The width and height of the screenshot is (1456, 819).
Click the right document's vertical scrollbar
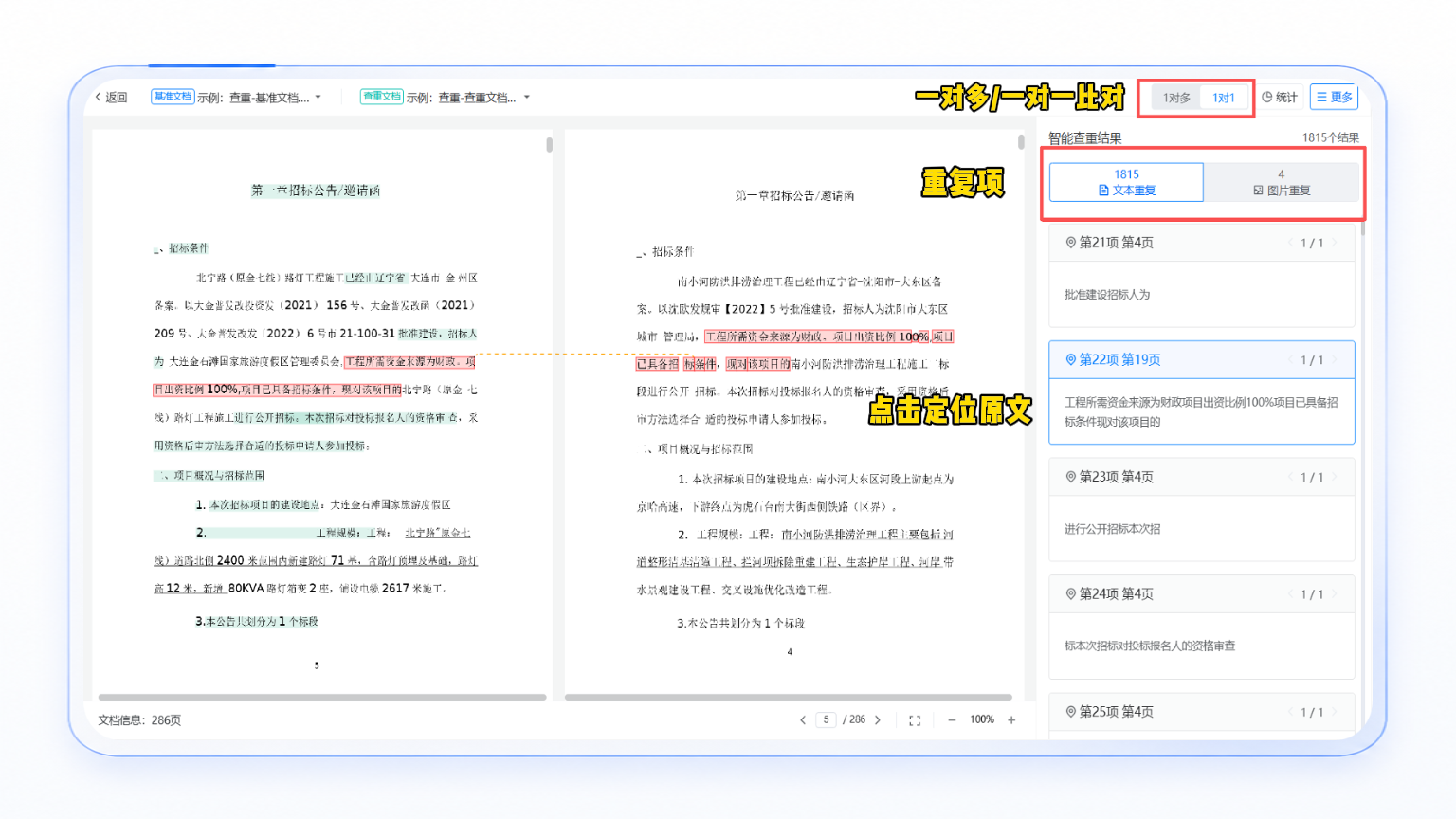coord(1021,142)
